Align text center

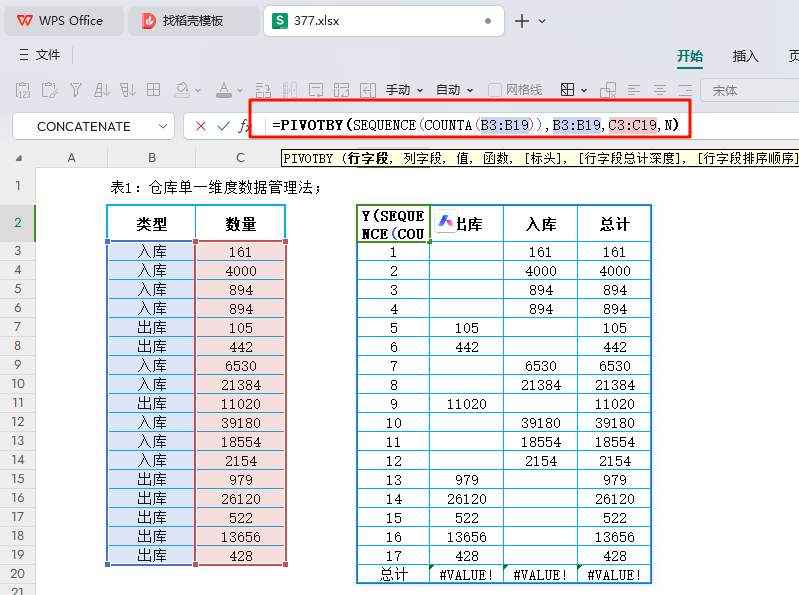(659, 90)
